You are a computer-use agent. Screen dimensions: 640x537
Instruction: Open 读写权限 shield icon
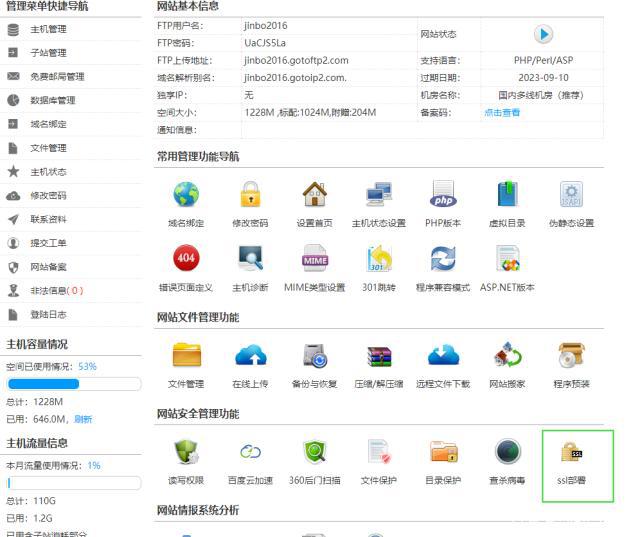[186, 452]
